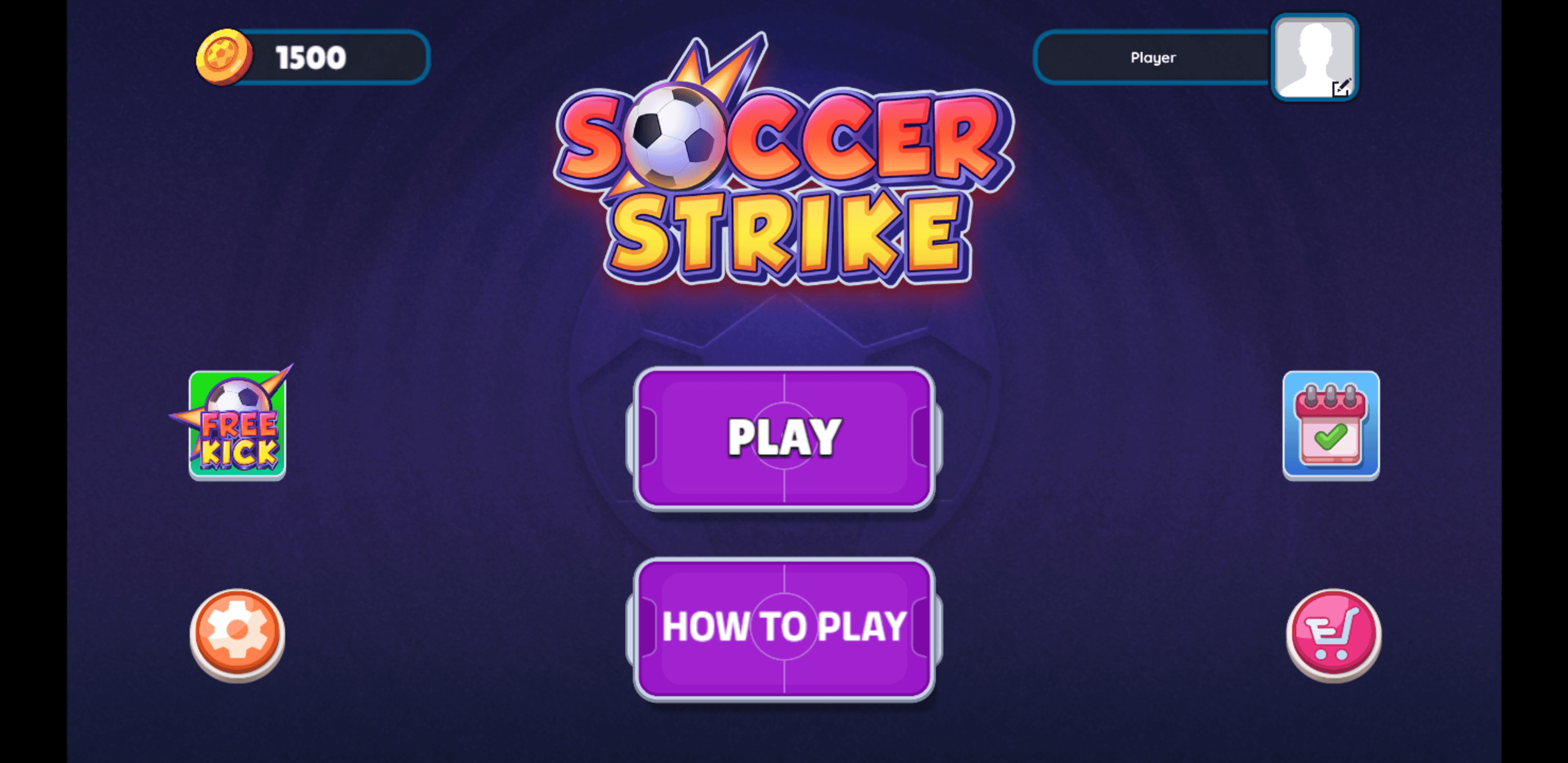Tap the edit pencil on the avatar
This screenshot has width=1568, height=763.
coord(1341,88)
